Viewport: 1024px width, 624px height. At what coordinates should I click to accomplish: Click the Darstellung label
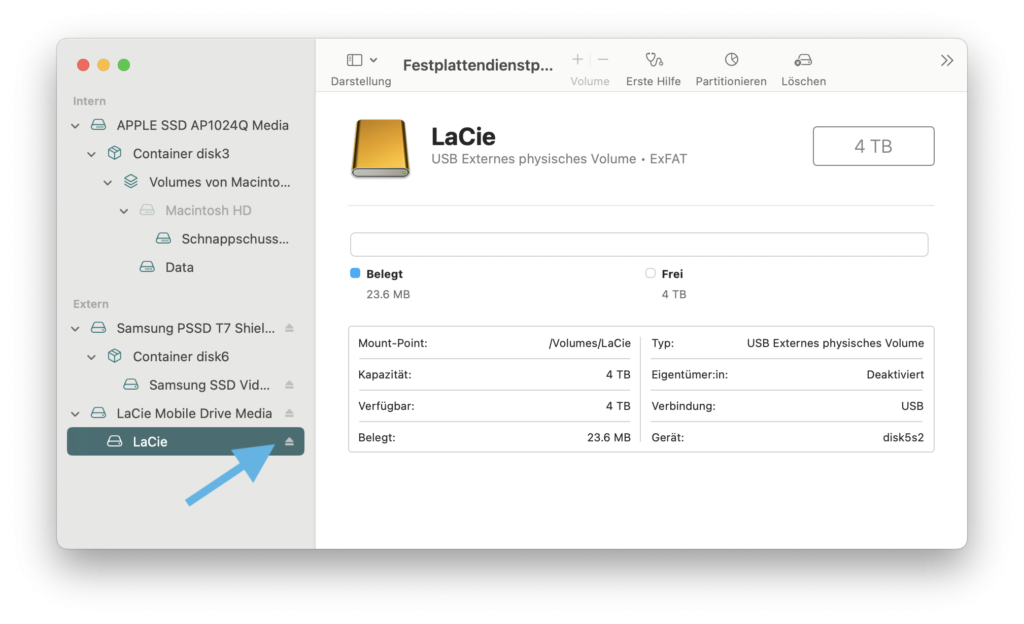[361, 82]
